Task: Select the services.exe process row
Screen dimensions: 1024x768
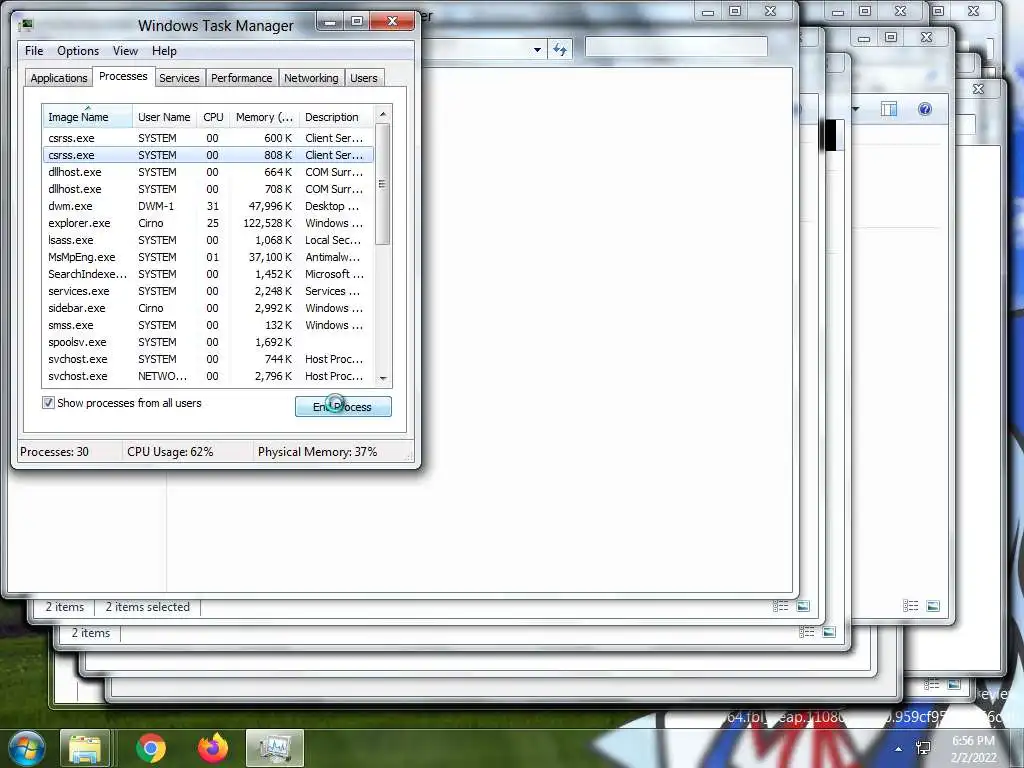Action: (208, 291)
